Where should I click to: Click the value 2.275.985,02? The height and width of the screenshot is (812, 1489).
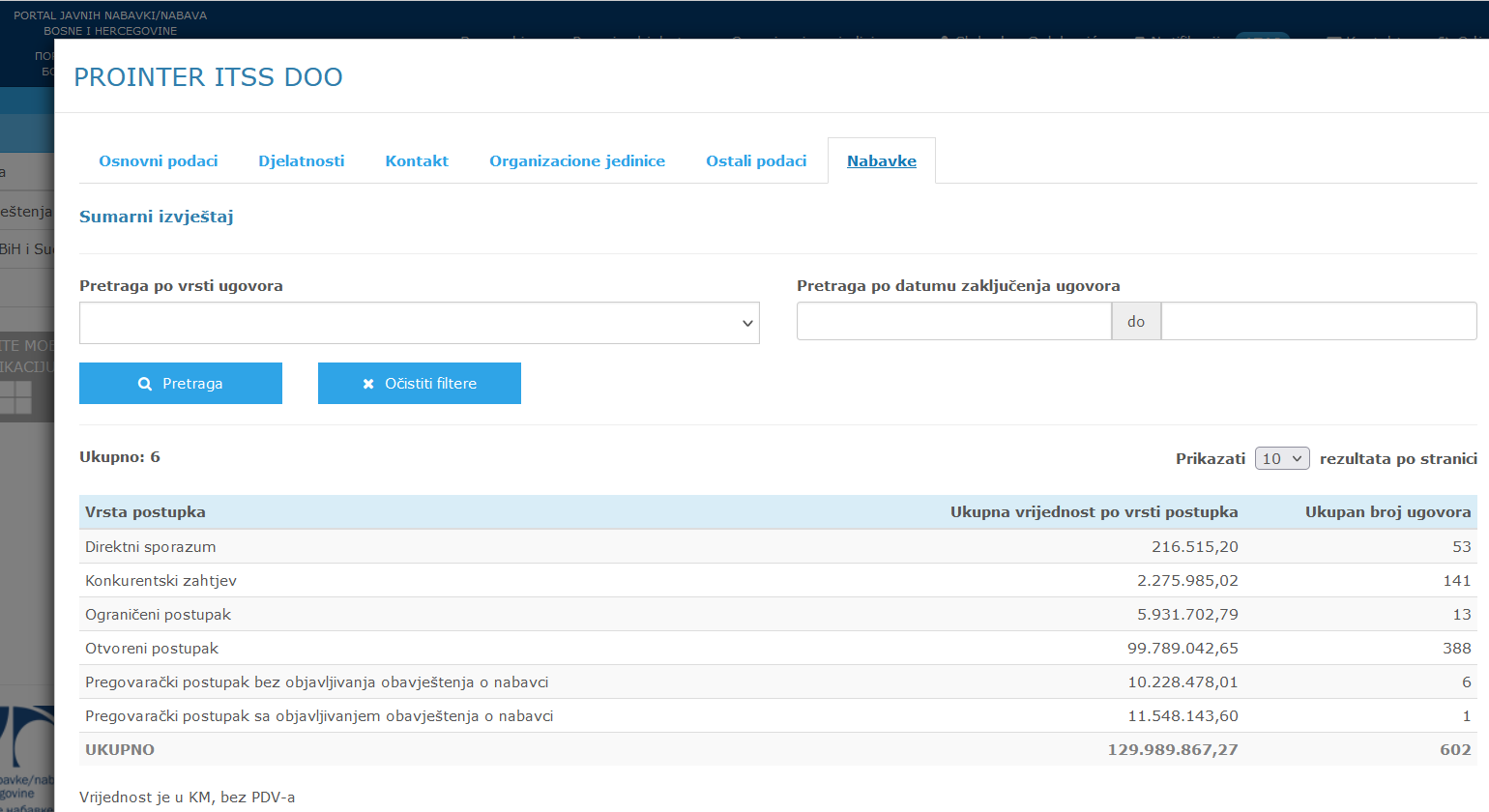[x=1187, y=581]
